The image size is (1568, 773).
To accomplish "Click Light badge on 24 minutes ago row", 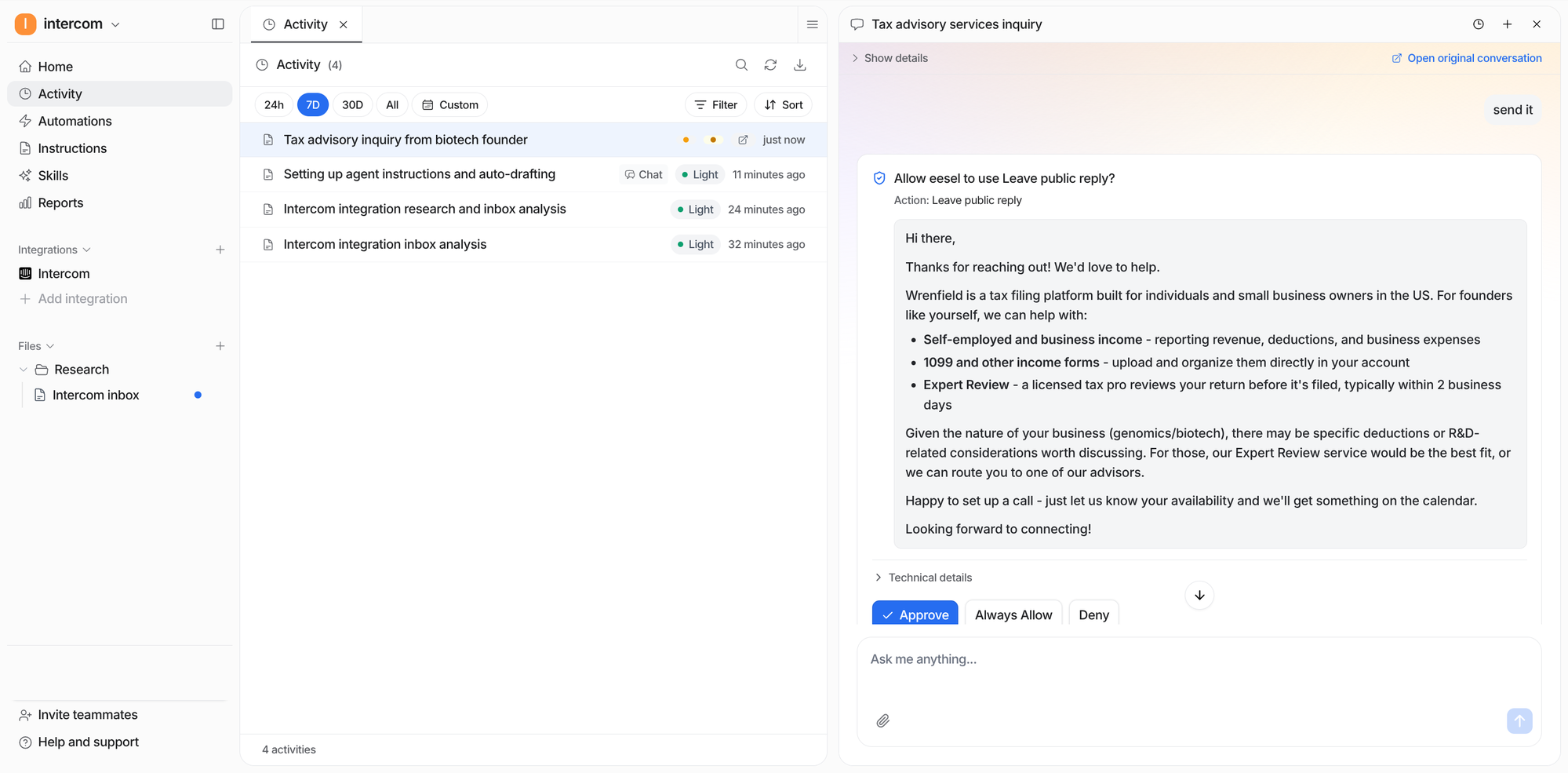I will click(696, 210).
